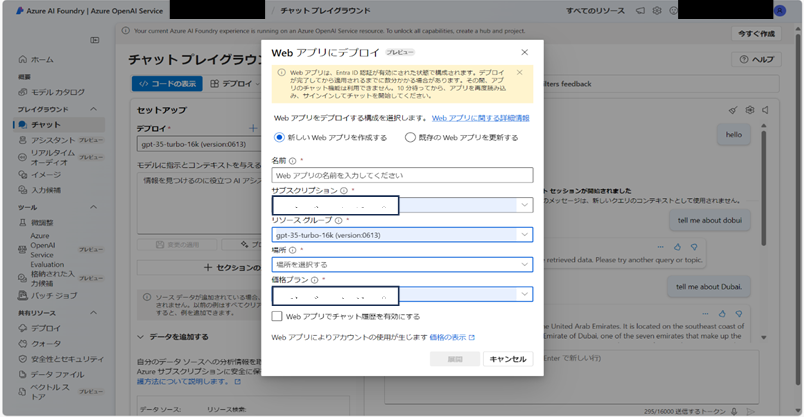Open データ ファイル in the sidebar

tap(51, 374)
